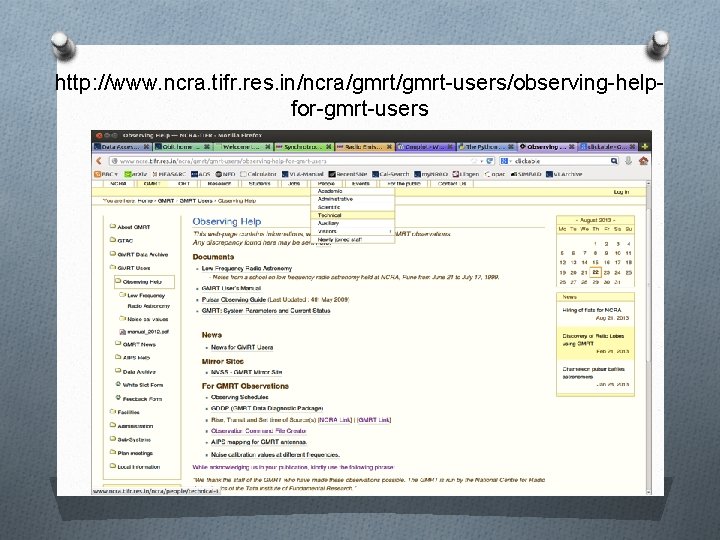This screenshot has height=540, width=720.
Task: Open Local Information folder in sidebar
Action: [x=135, y=467]
